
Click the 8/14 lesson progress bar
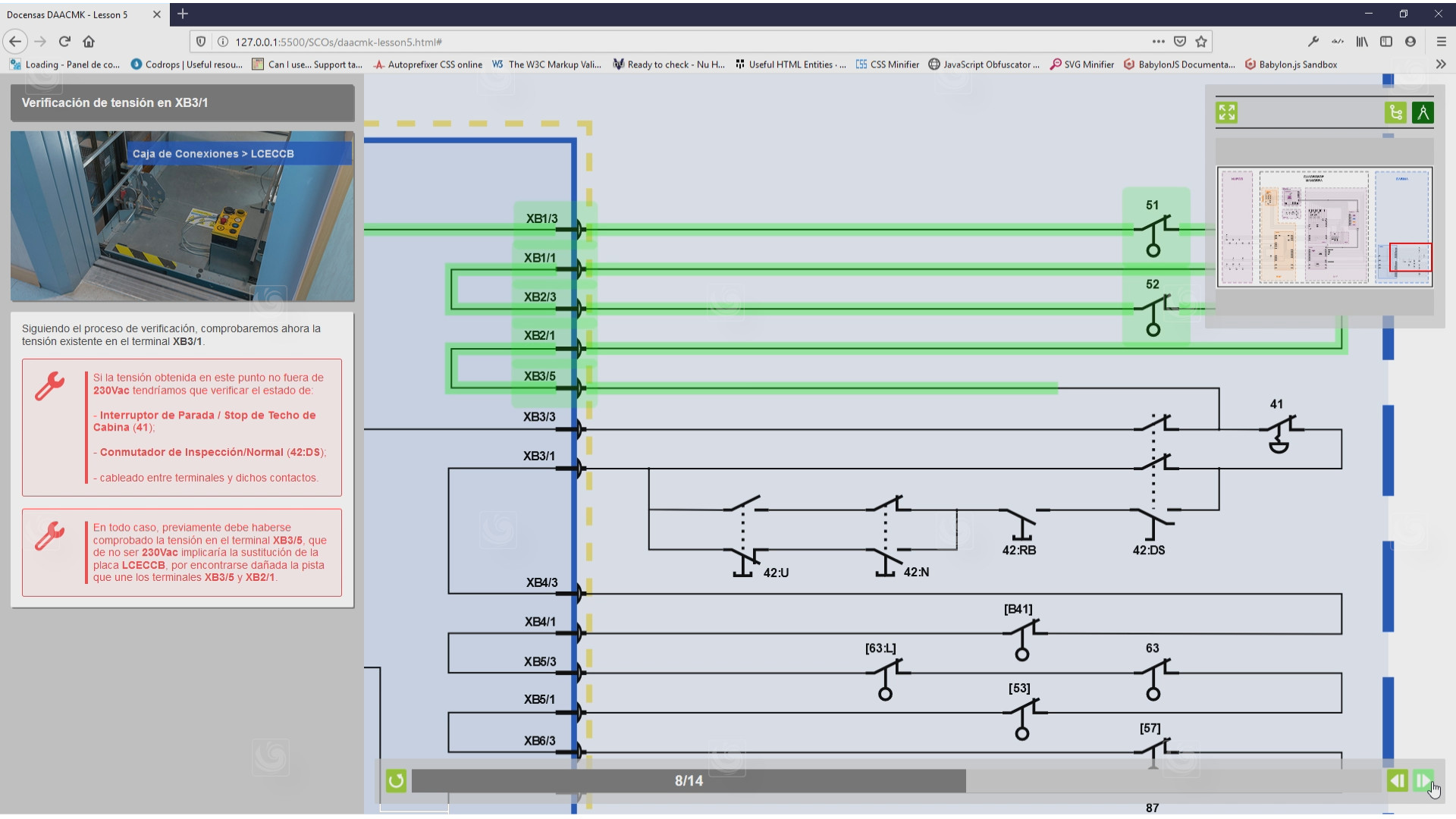689,780
